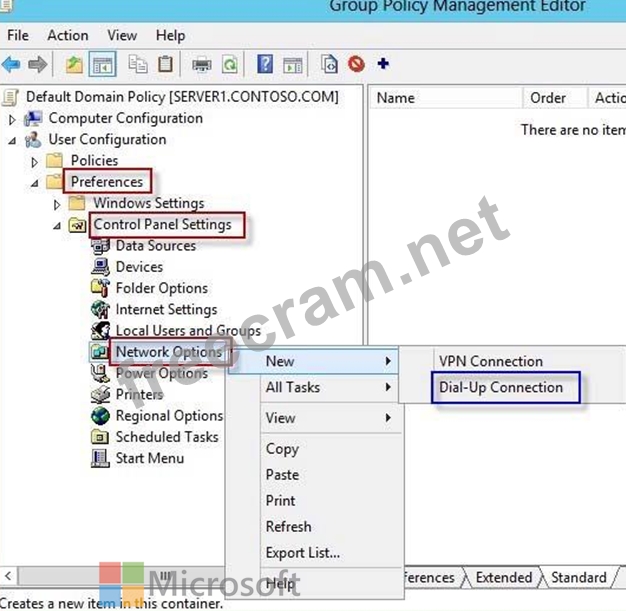This screenshot has width=626, height=611.
Task: Select the Control Panel Settings node
Action: coord(162,224)
